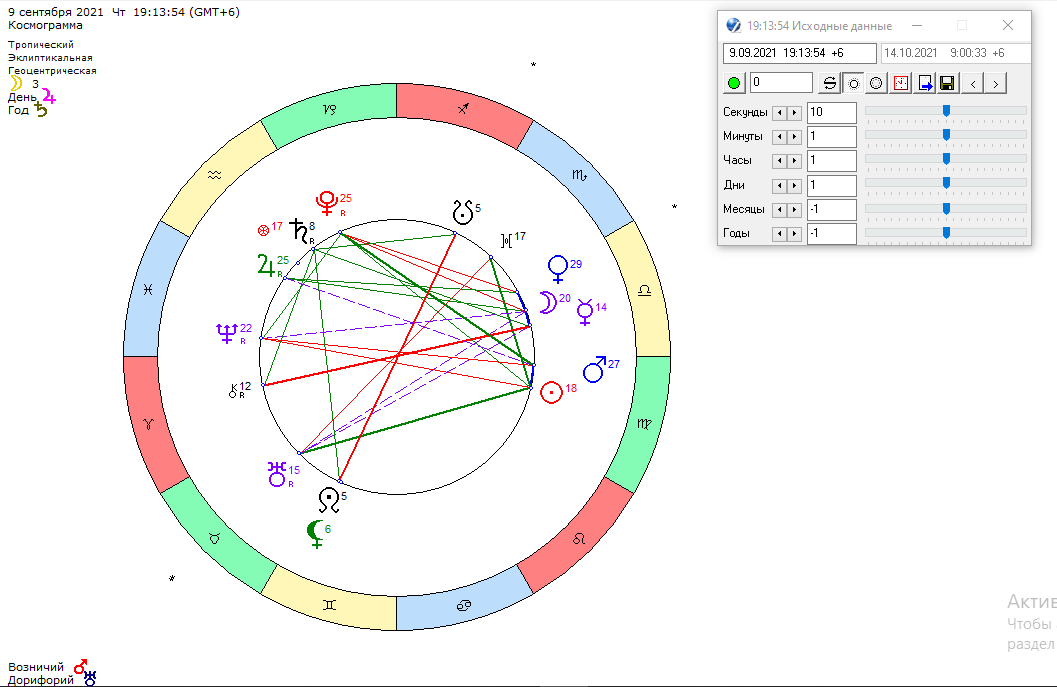Viewport: 1057px width, 687px height.
Task: Click the Neptune glyph at 22 degrees
Action: tap(226, 333)
